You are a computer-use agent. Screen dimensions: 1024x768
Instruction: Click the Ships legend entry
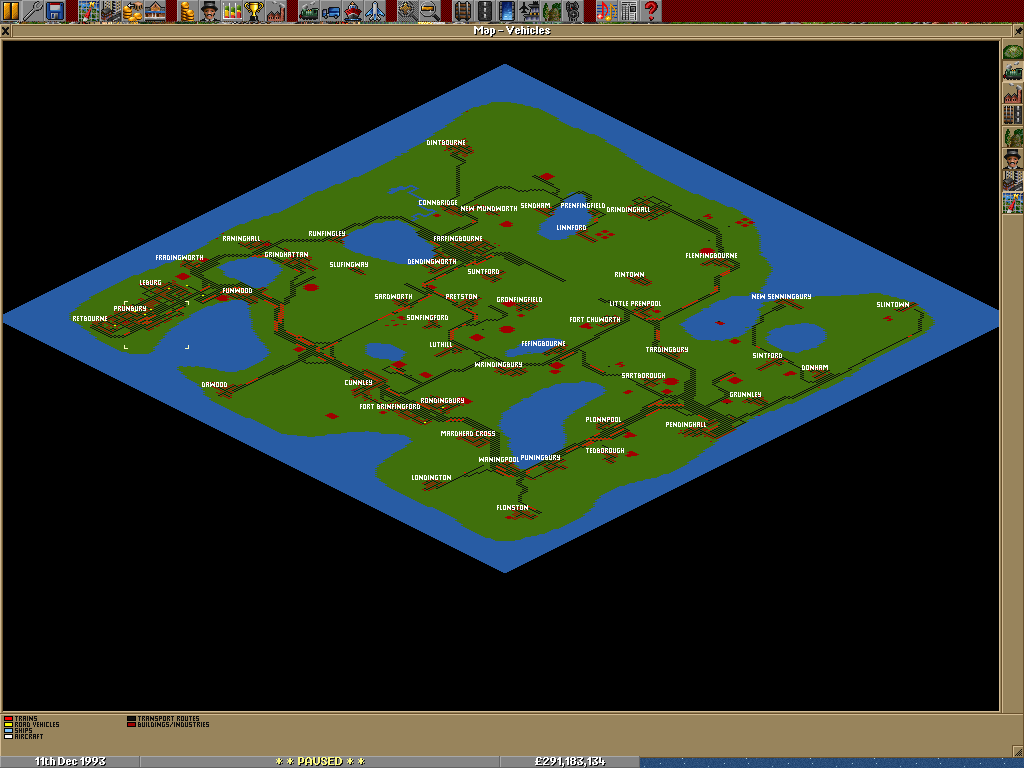(18, 730)
